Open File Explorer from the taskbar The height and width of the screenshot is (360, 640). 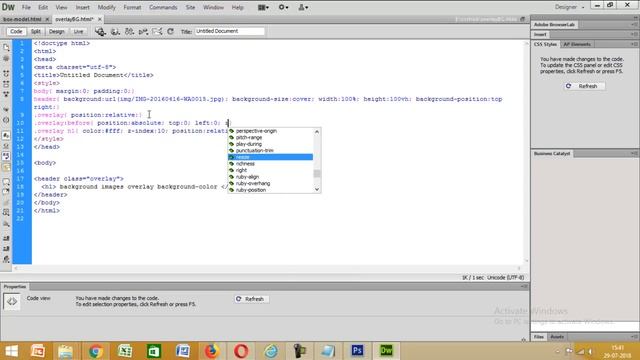coord(65,351)
